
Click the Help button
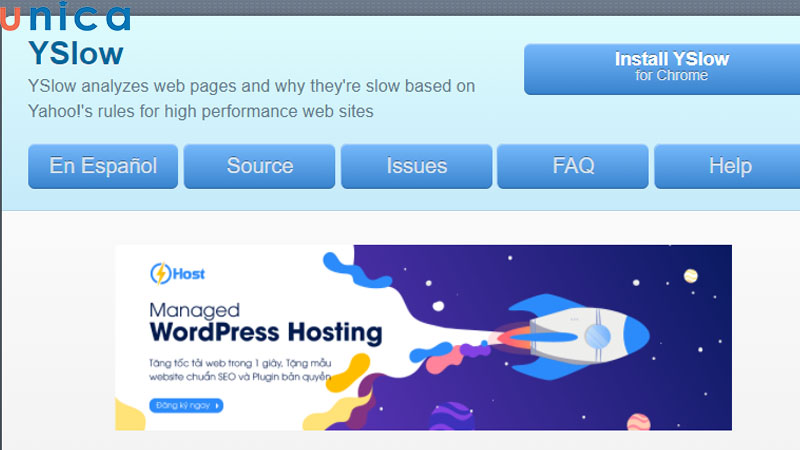[x=728, y=166]
